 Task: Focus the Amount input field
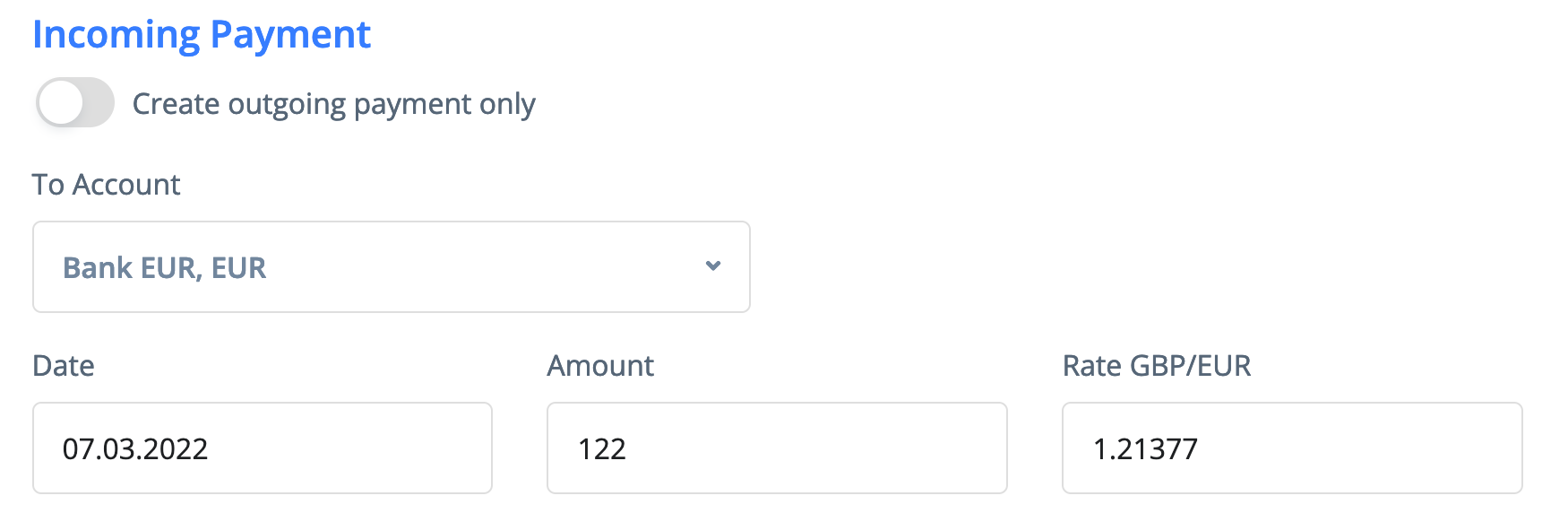click(776, 448)
